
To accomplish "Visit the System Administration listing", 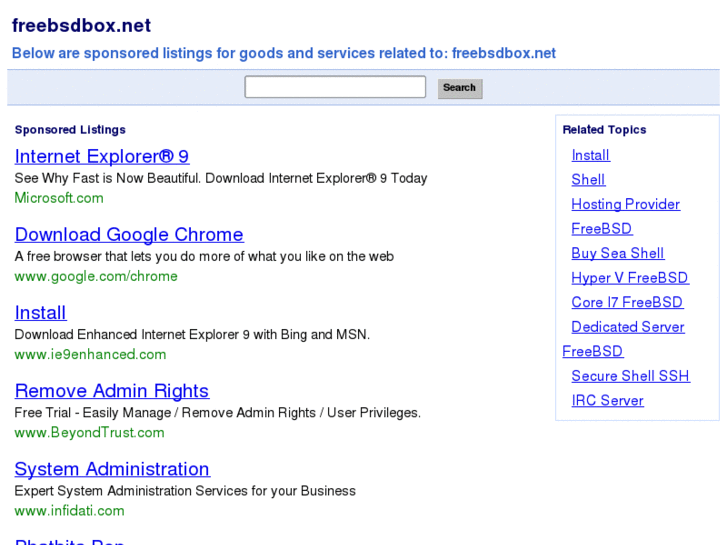I will pyautogui.click(x=111, y=469).
